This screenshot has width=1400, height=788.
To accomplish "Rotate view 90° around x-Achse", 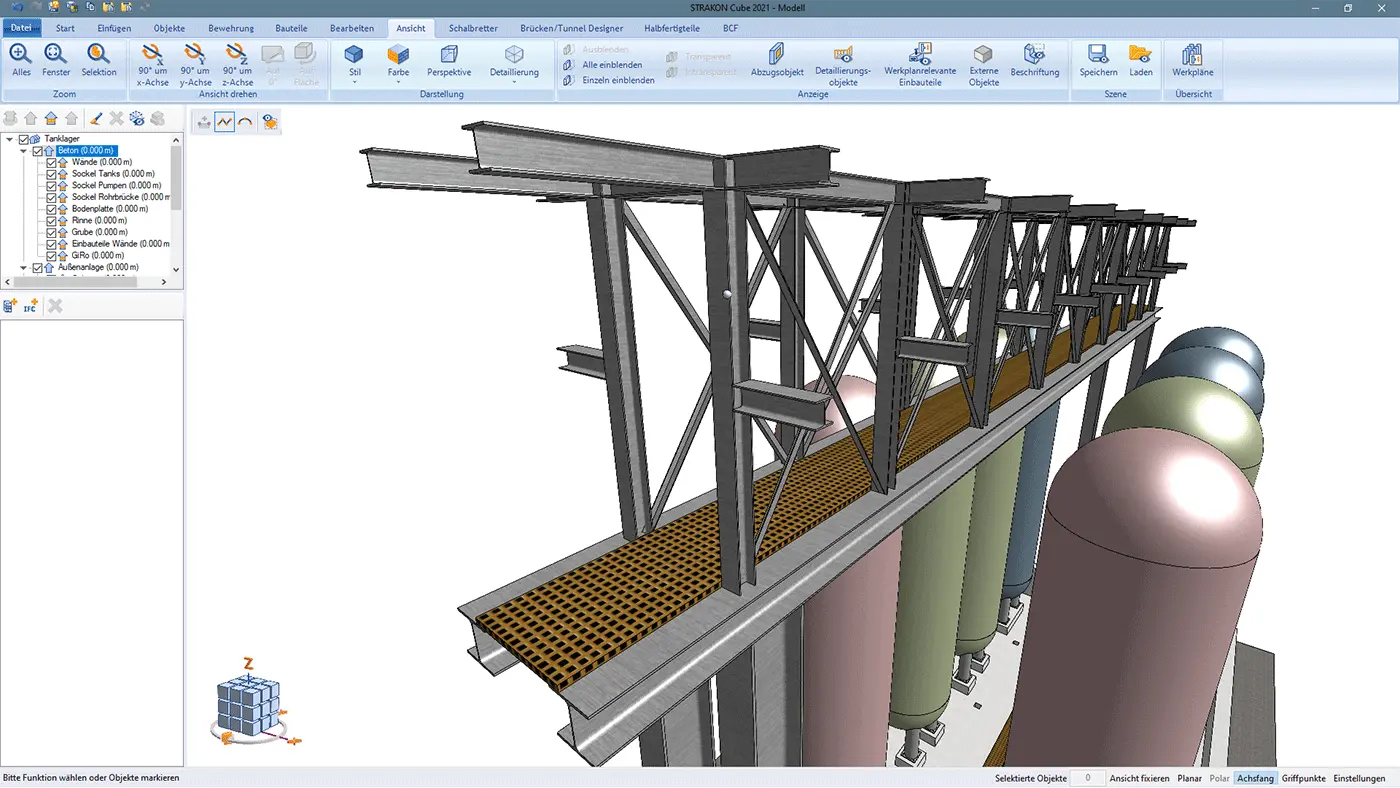I will click(153, 56).
